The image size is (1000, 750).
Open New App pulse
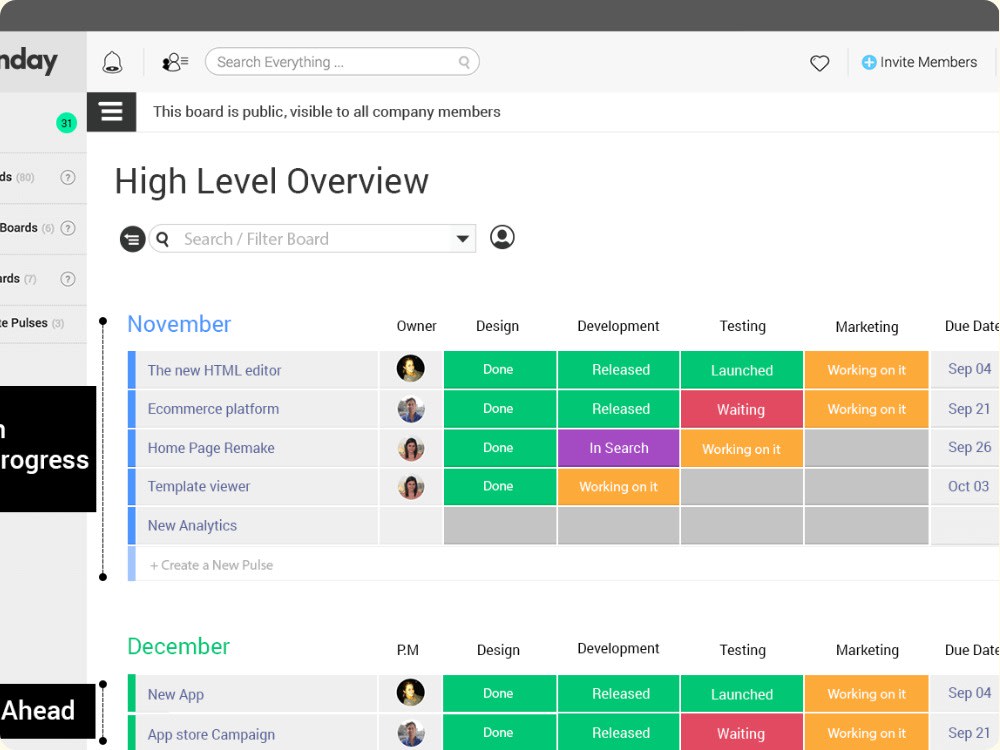[x=176, y=695]
